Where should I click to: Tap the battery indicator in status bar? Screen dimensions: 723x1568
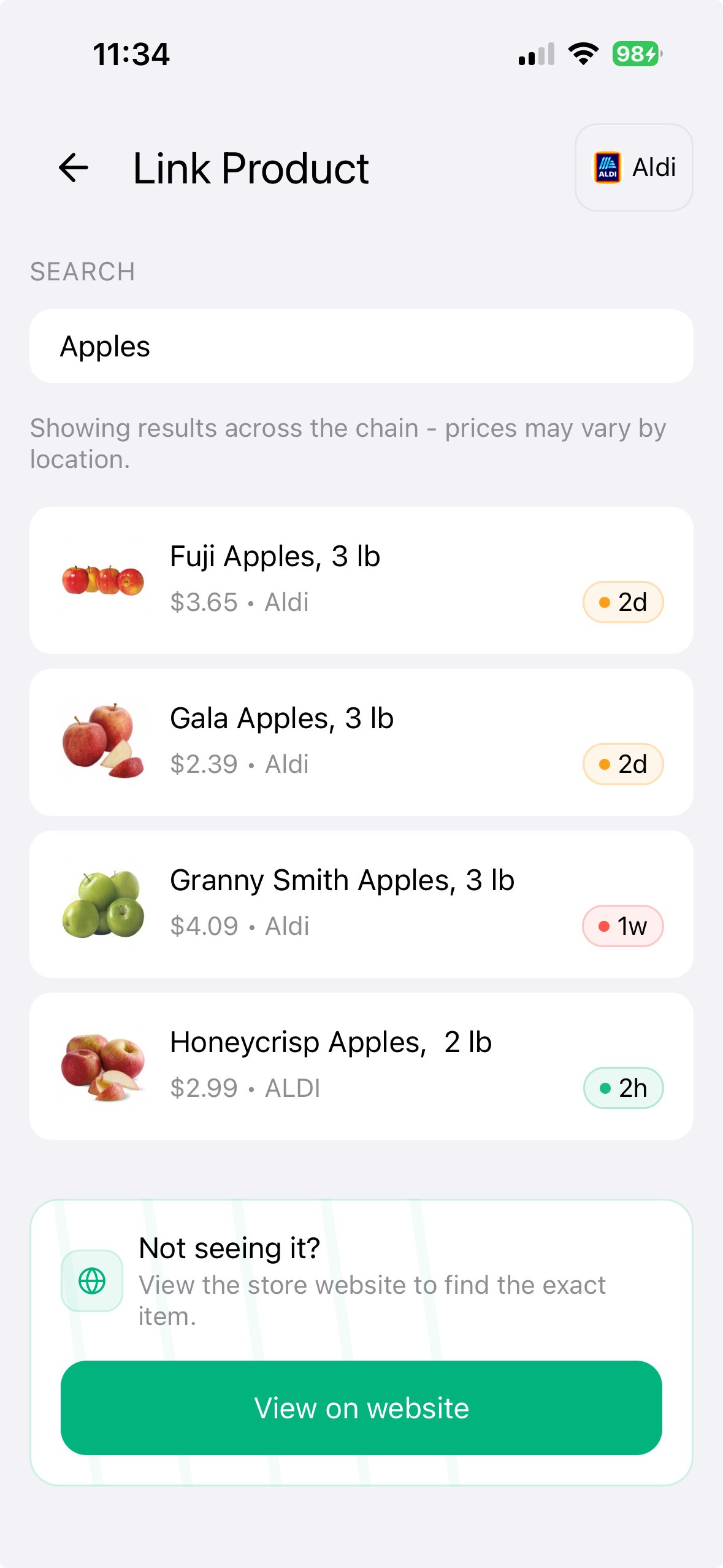(637, 54)
